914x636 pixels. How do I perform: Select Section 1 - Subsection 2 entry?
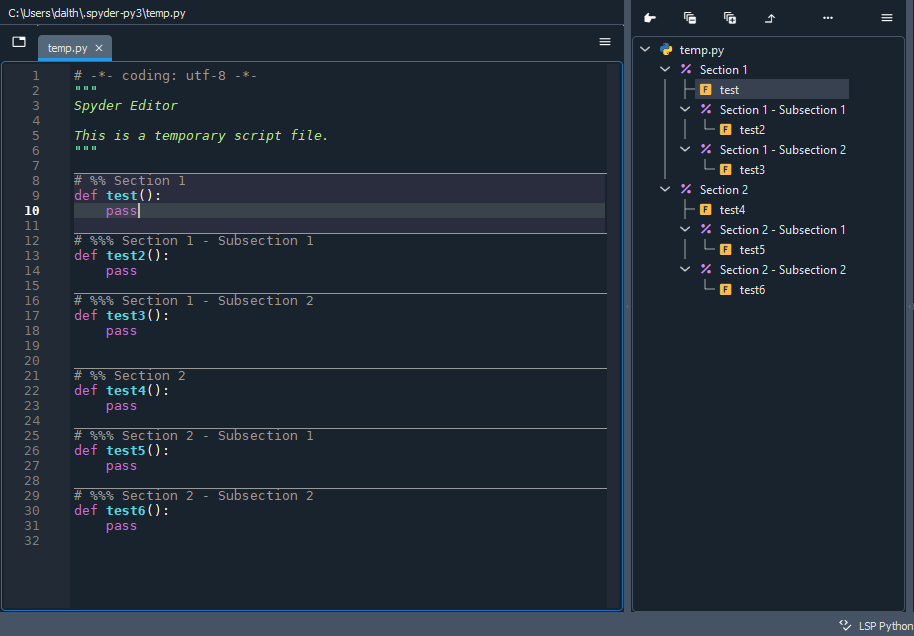(x=781, y=149)
